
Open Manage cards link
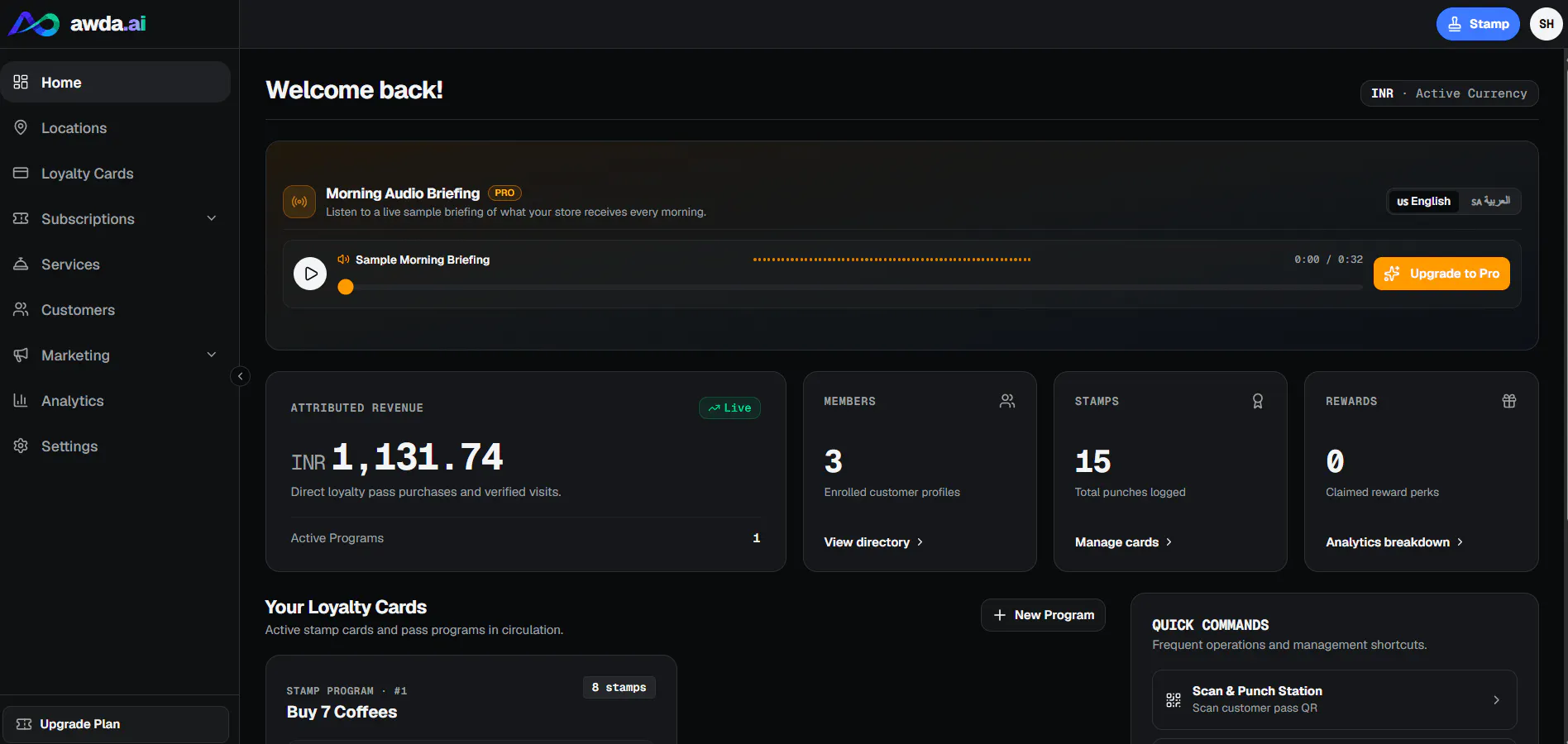1123,542
